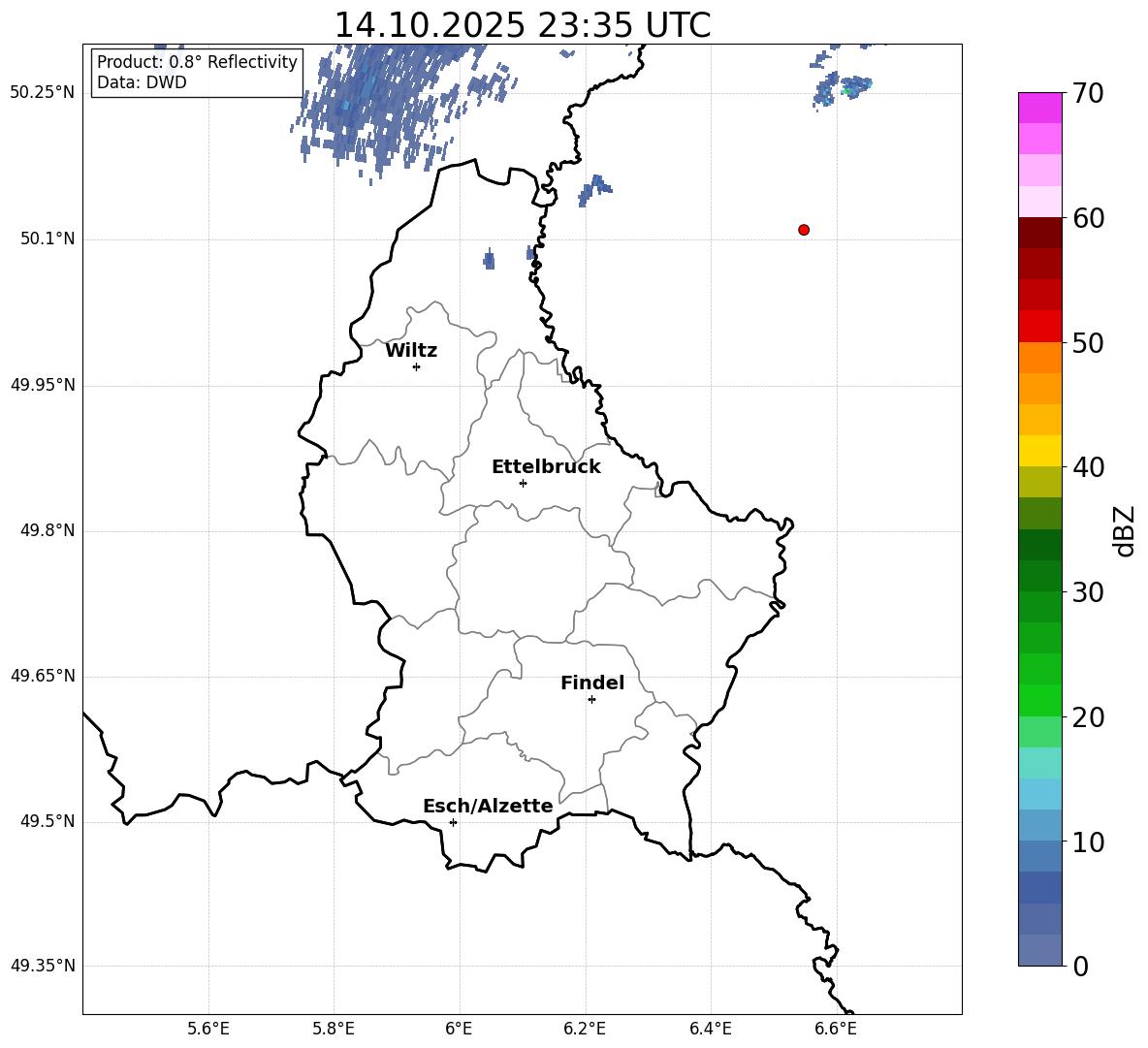Click the 49.35°N latitude label
This screenshot has width=1148, height=1048.
43,966
